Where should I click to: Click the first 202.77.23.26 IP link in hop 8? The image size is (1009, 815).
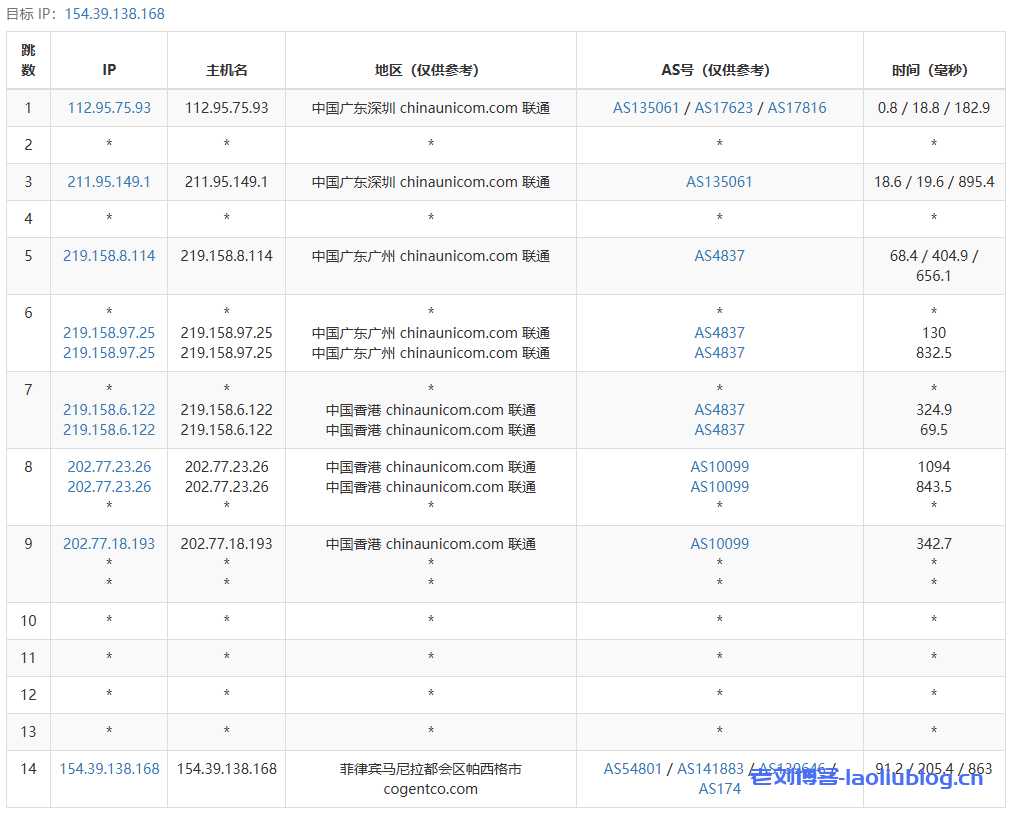(109, 467)
